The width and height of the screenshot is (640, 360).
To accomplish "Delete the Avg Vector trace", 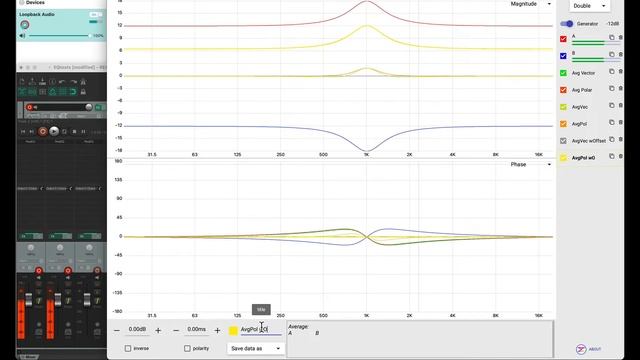I will click(x=621, y=71).
